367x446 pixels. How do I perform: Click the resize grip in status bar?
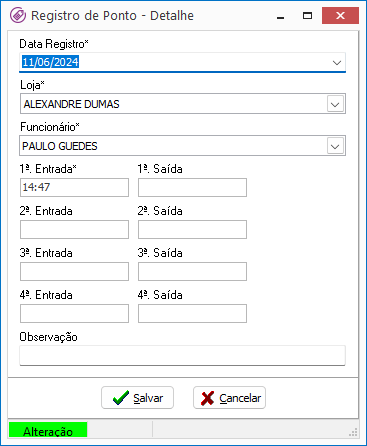353,432
